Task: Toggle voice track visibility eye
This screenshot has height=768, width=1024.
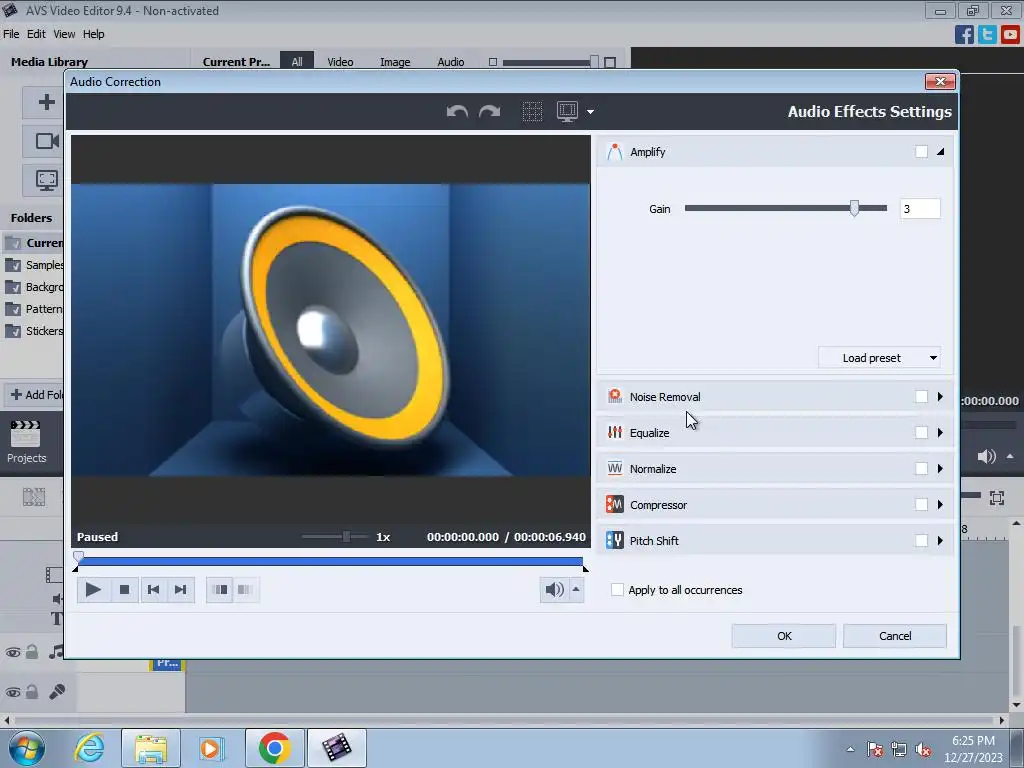Action: point(12,692)
